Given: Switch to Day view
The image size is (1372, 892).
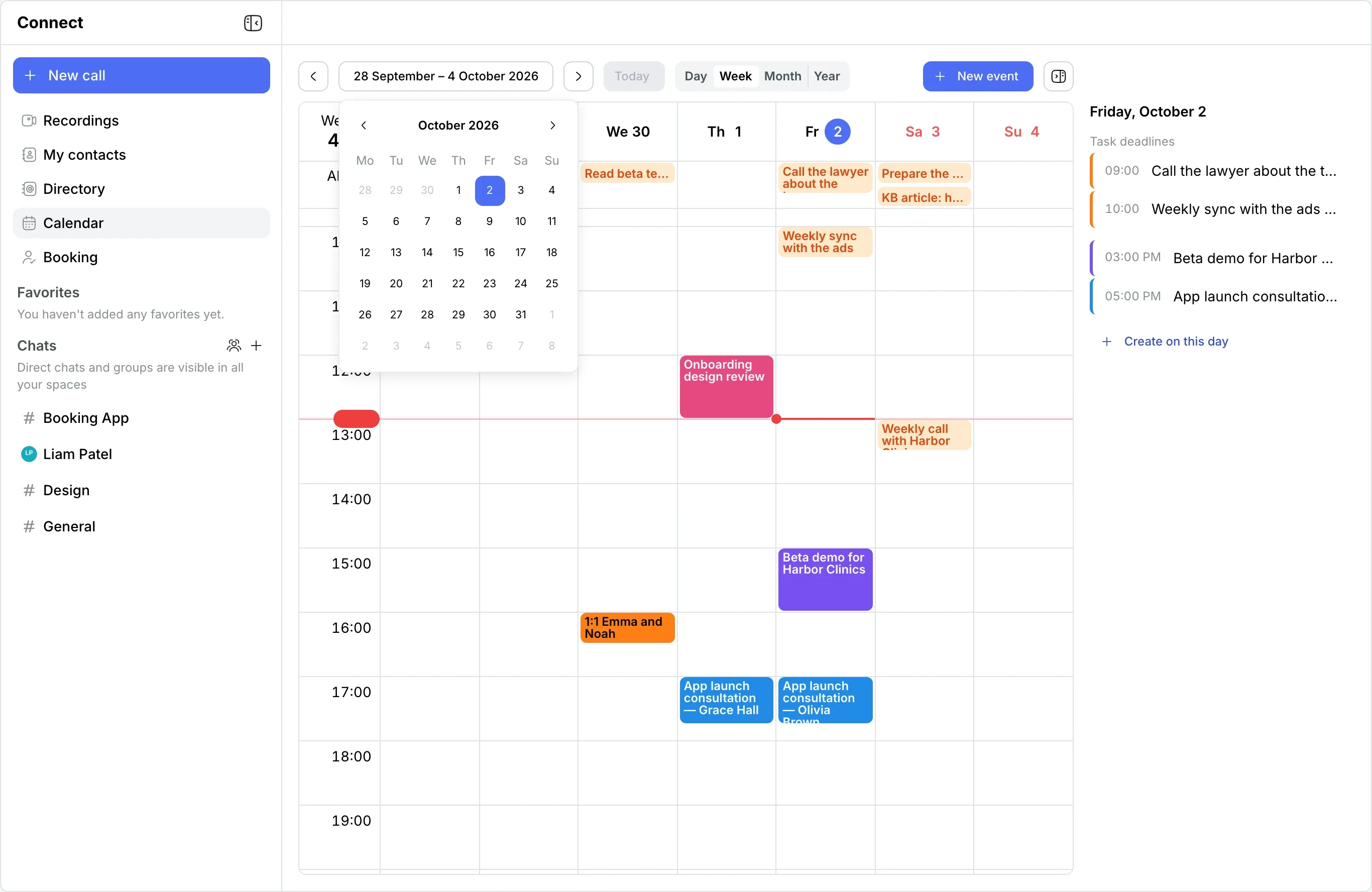Looking at the screenshot, I should click(695, 76).
